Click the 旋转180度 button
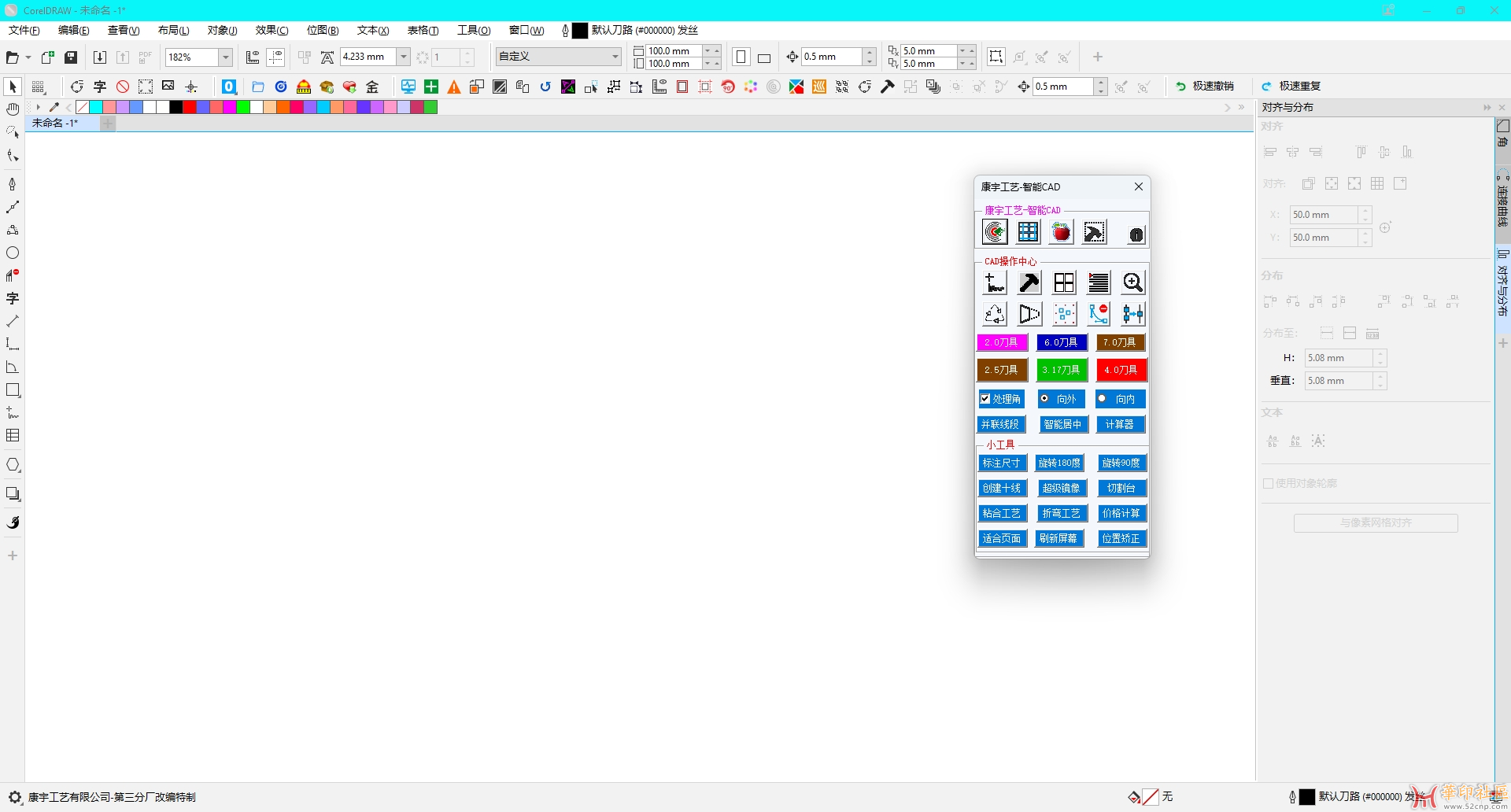 [1059, 463]
